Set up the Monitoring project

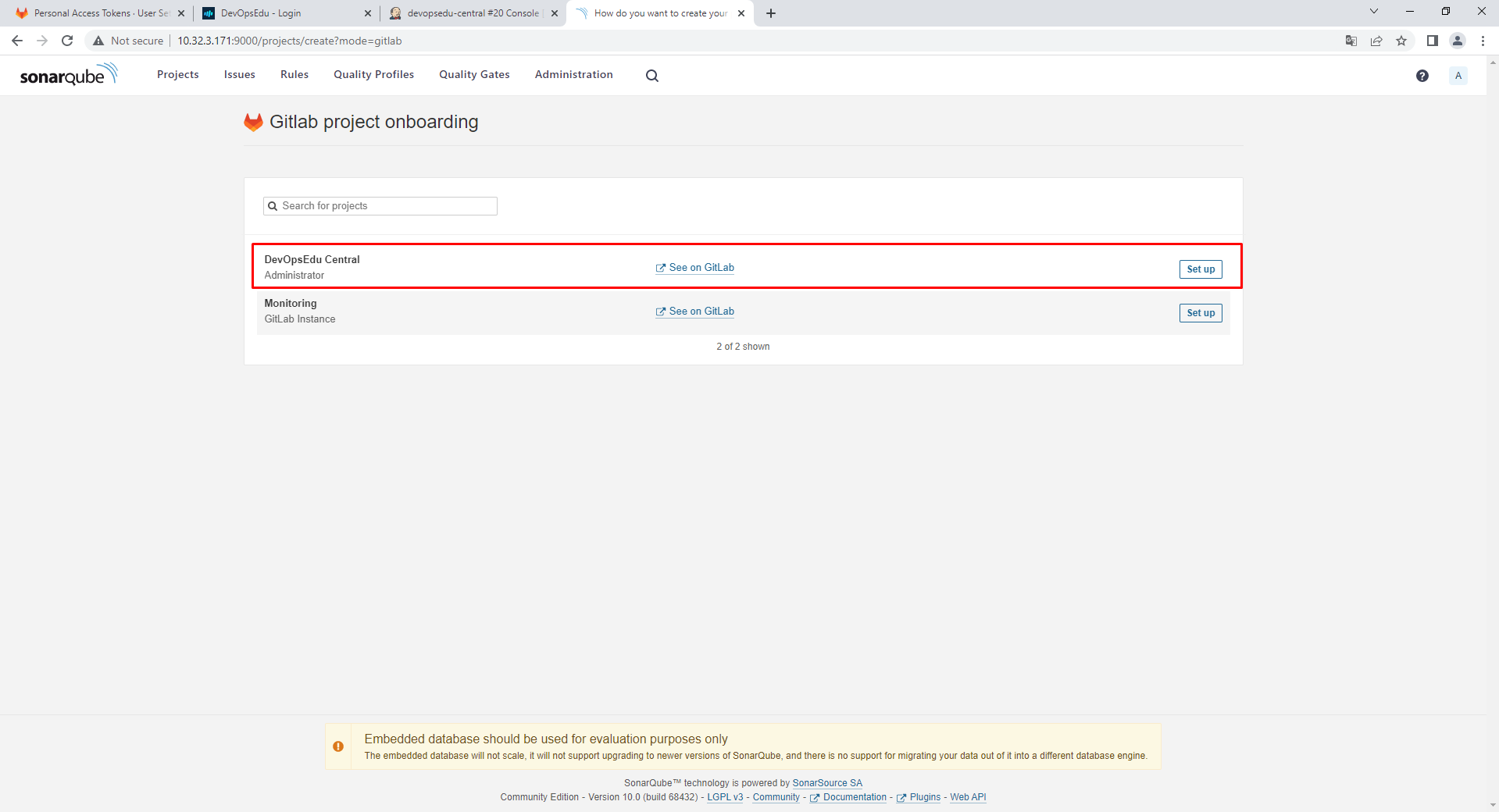tap(1201, 313)
